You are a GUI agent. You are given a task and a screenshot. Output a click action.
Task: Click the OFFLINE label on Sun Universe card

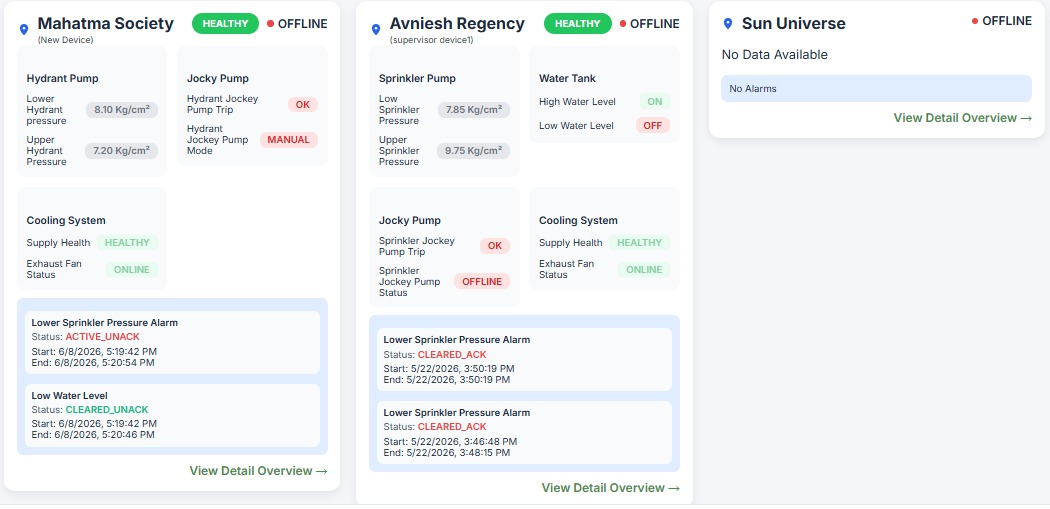point(1007,21)
